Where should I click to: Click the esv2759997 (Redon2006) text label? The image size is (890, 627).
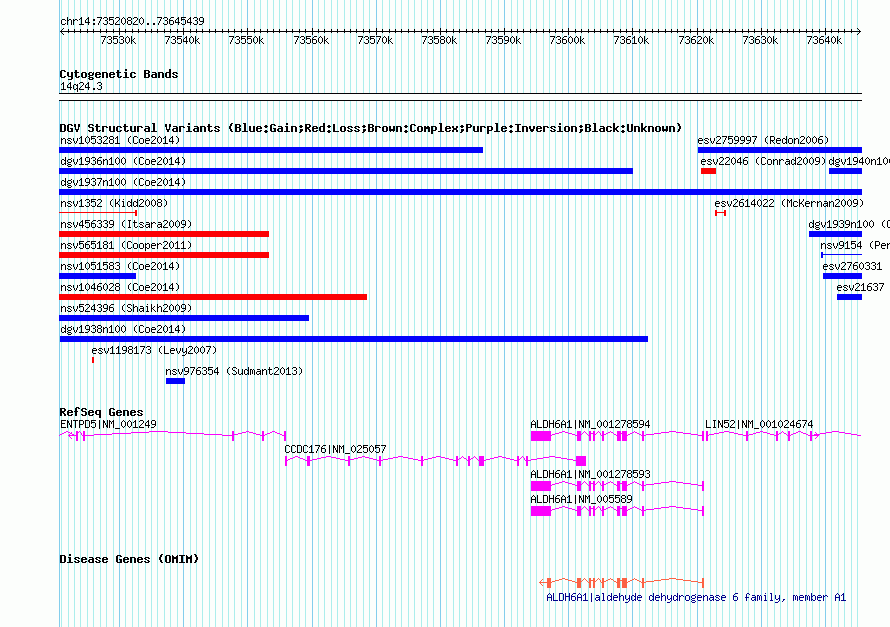pyautogui.click(x=763, y=141)
